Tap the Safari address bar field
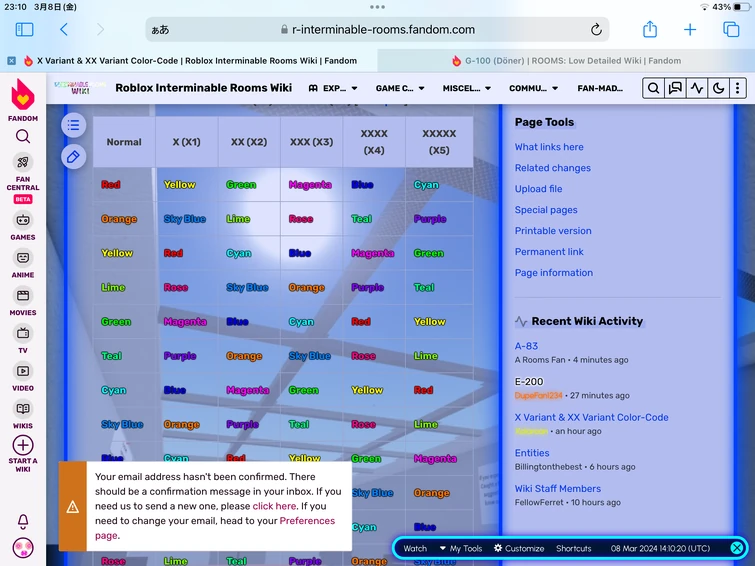Image resolution: width=755 pixels, height=566 pixels. pos(377,29)
